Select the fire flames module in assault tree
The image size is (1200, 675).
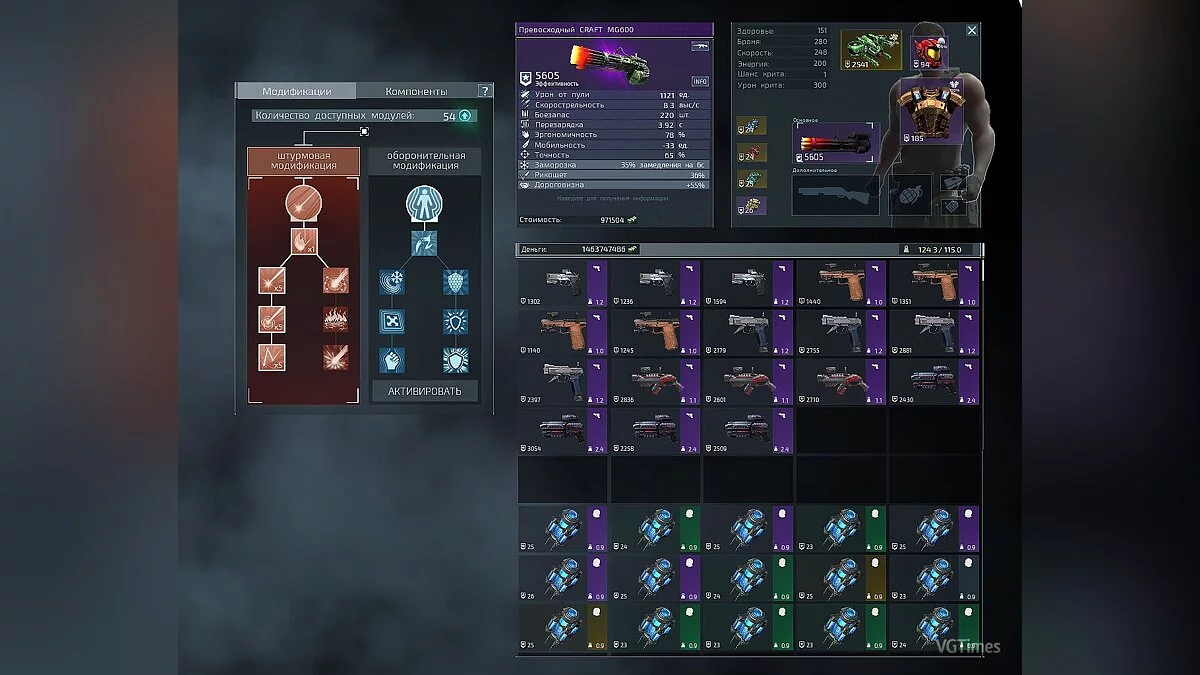(x=335, y=319)
